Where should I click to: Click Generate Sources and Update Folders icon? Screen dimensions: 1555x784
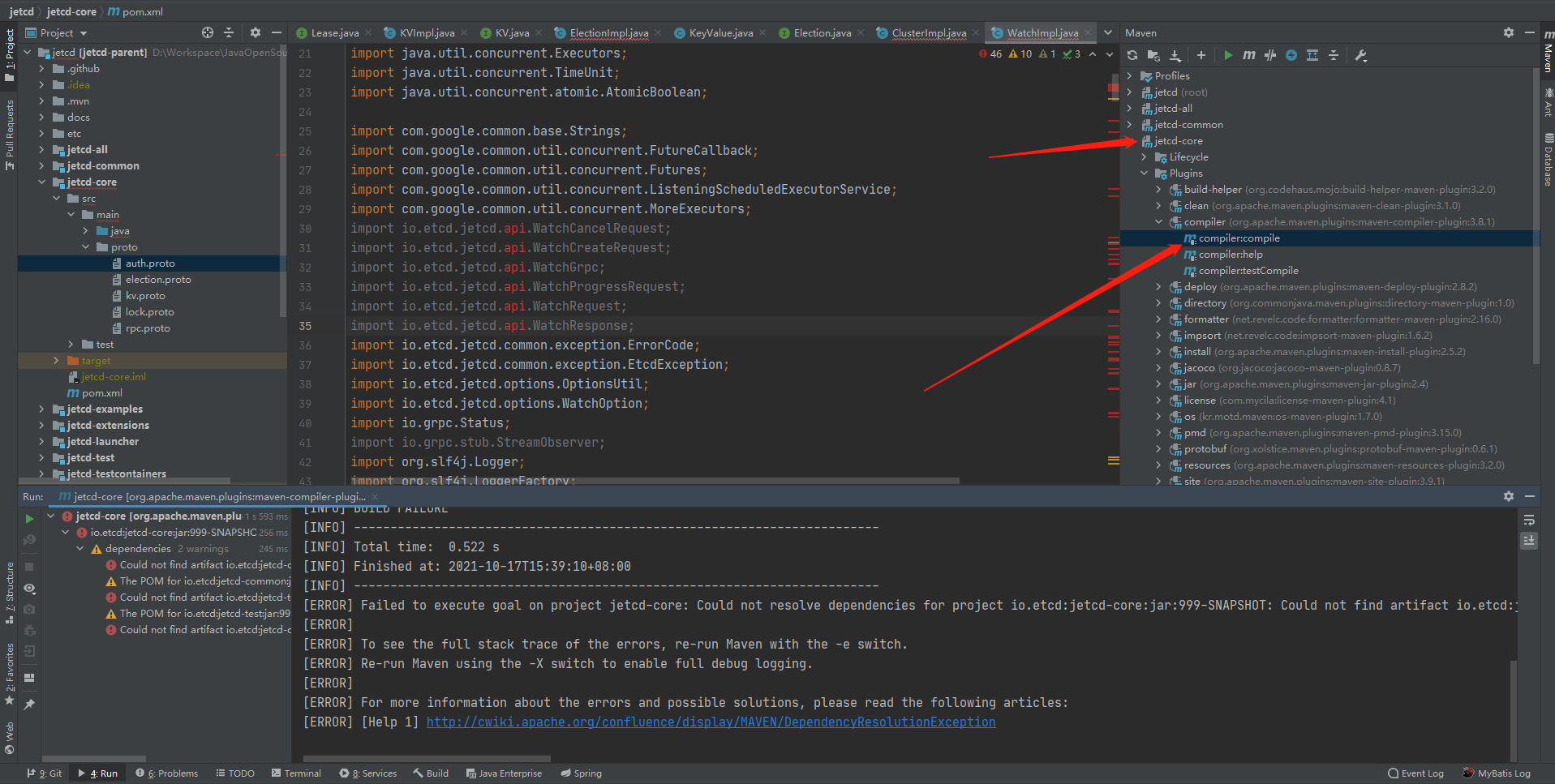(x=1153, y=55)
